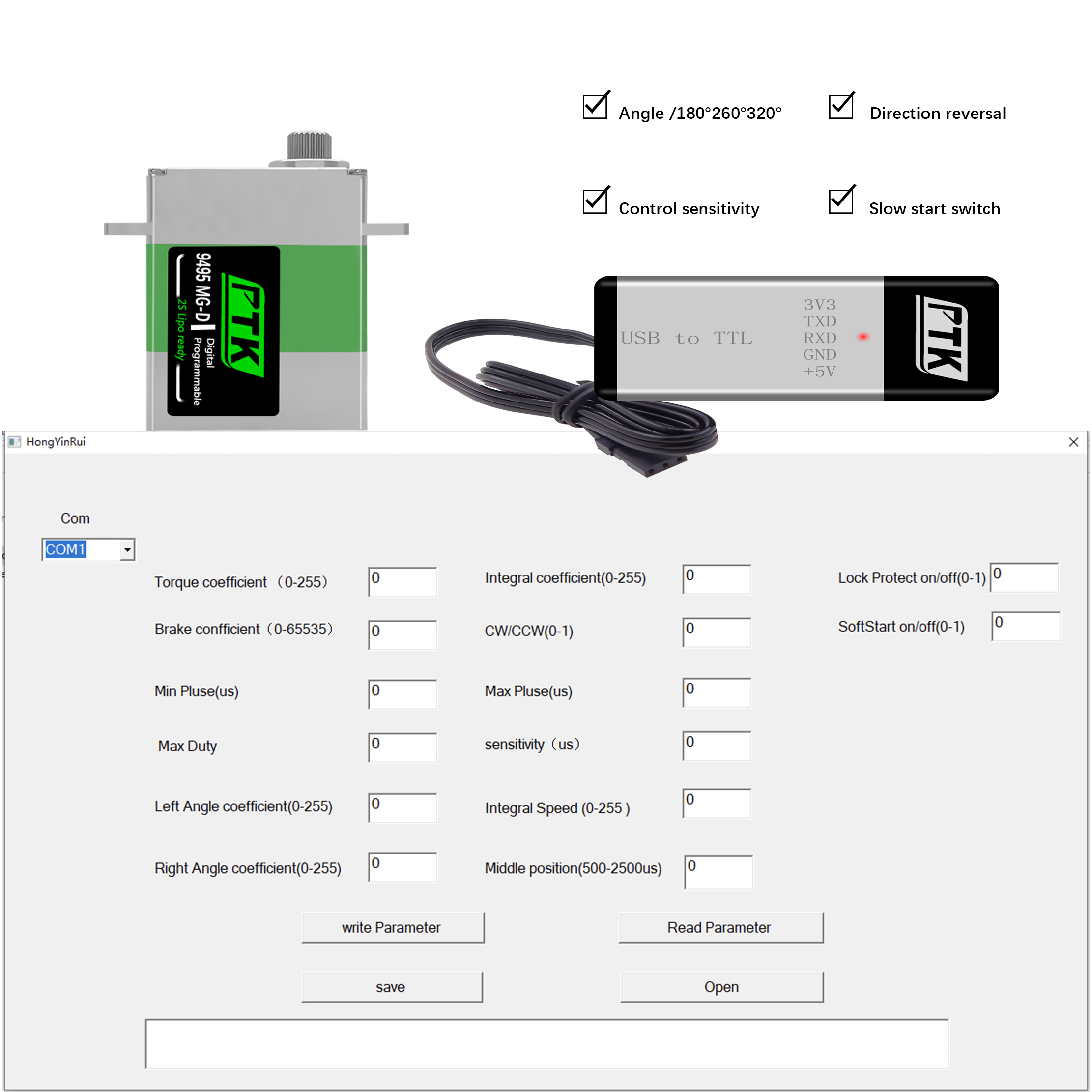
Task: Click the sensitivity (us) input field
Action: [717, 746]
